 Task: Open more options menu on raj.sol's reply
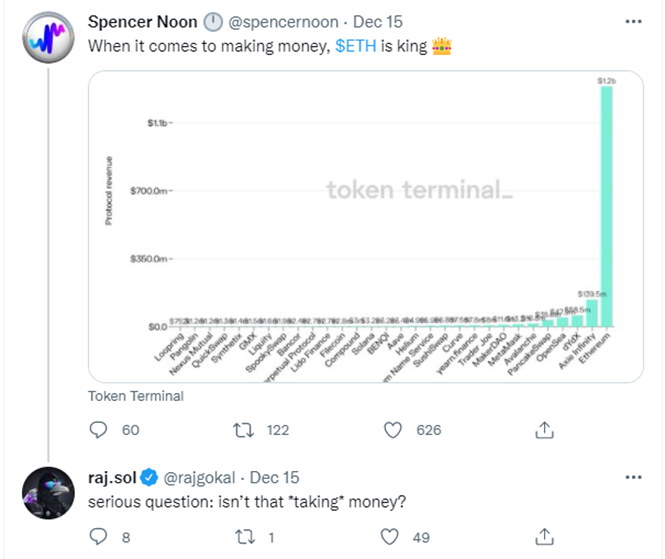tap(634, 478)
